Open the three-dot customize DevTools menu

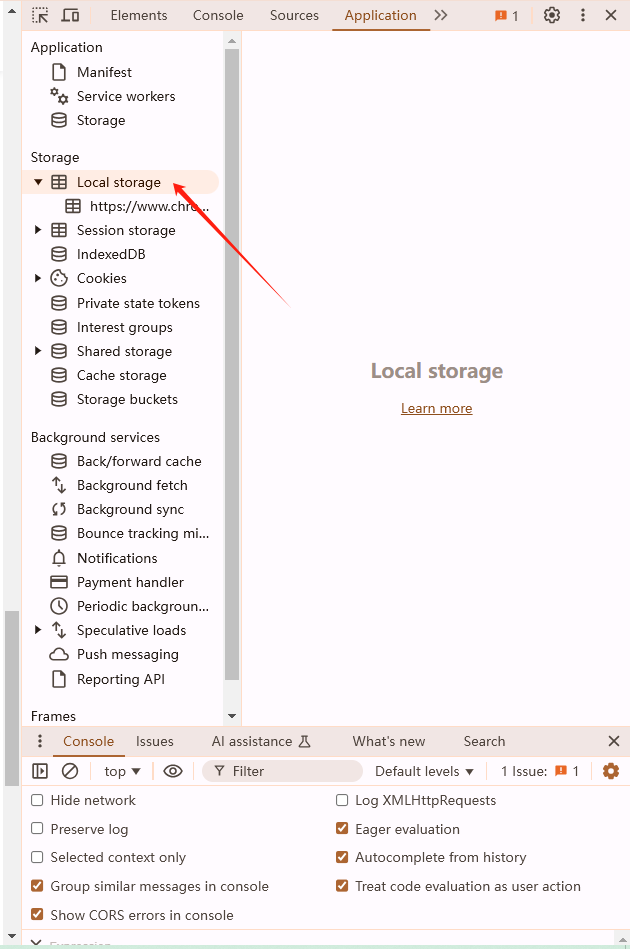click(x=582, y=15)
